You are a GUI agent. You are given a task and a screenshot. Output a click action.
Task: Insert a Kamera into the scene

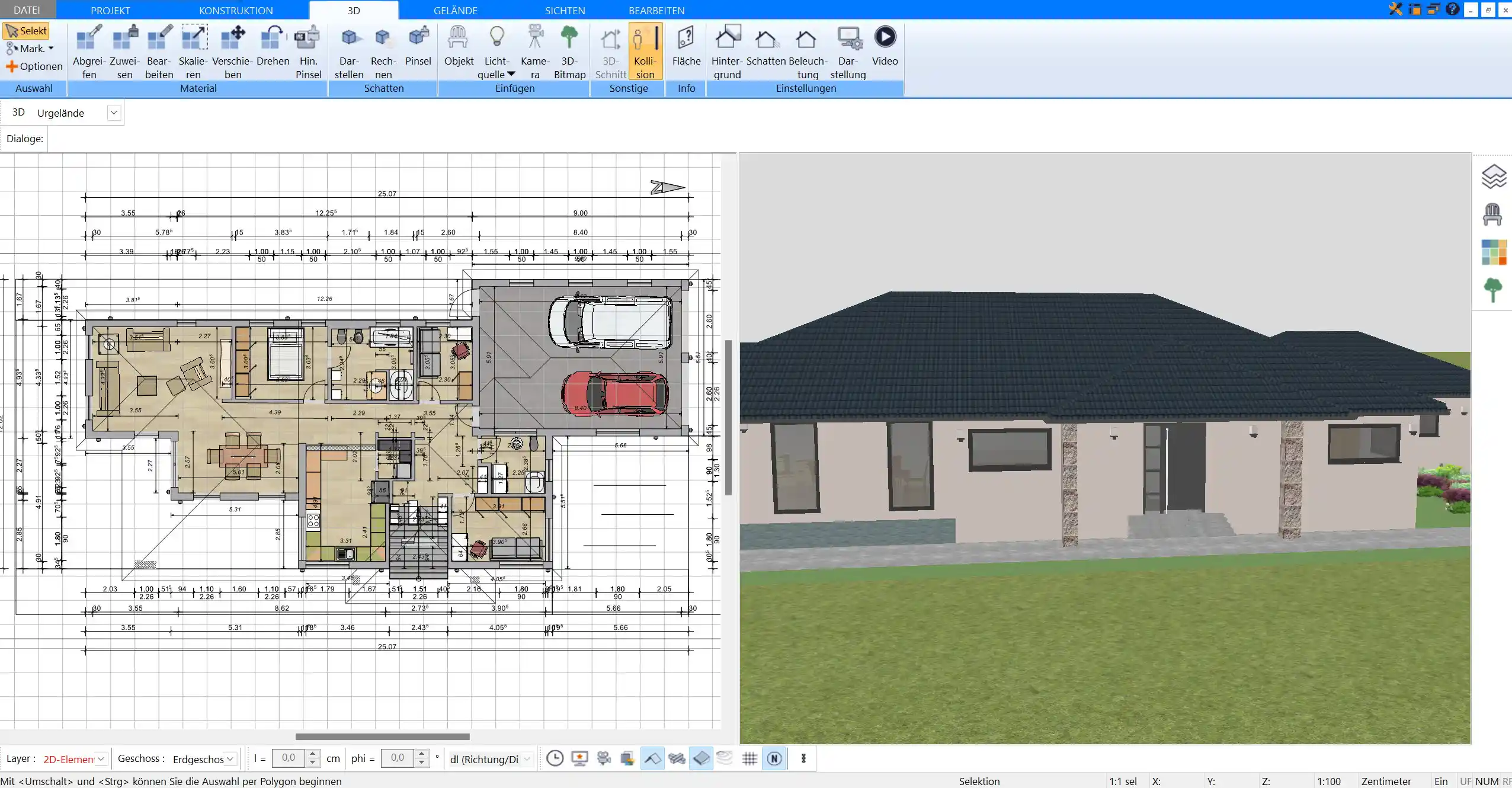click(x=535, y=52)
